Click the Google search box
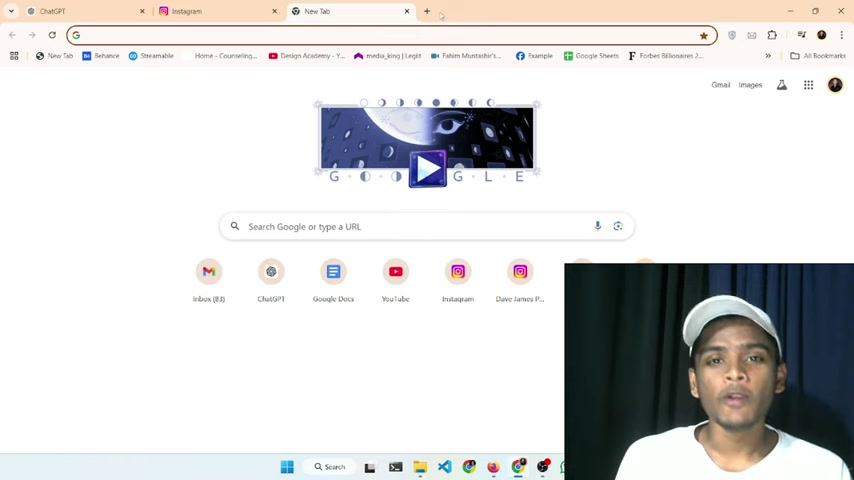This screenshot has width=854, height=480. pos(427,226)
